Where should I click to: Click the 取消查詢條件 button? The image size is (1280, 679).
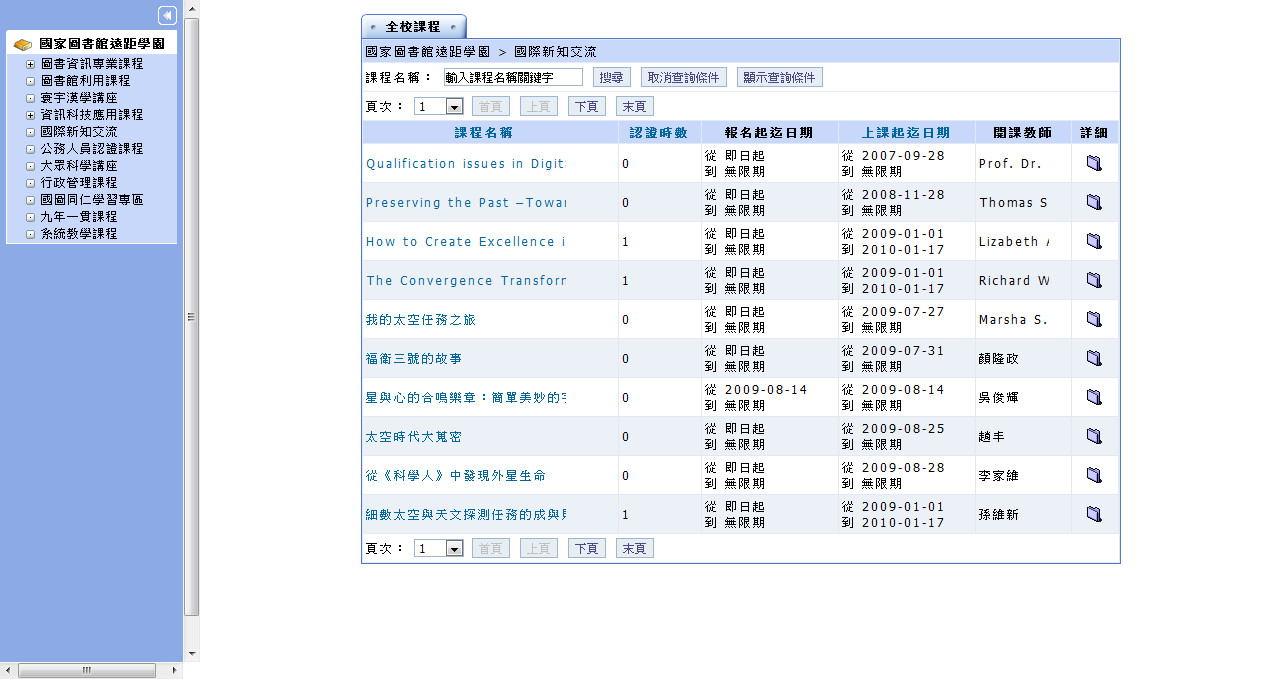(683, 77)
